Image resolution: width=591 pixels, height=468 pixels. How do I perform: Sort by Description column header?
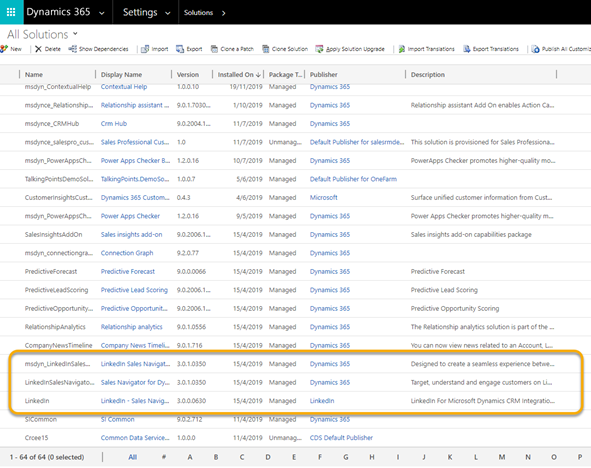[428, 75]
